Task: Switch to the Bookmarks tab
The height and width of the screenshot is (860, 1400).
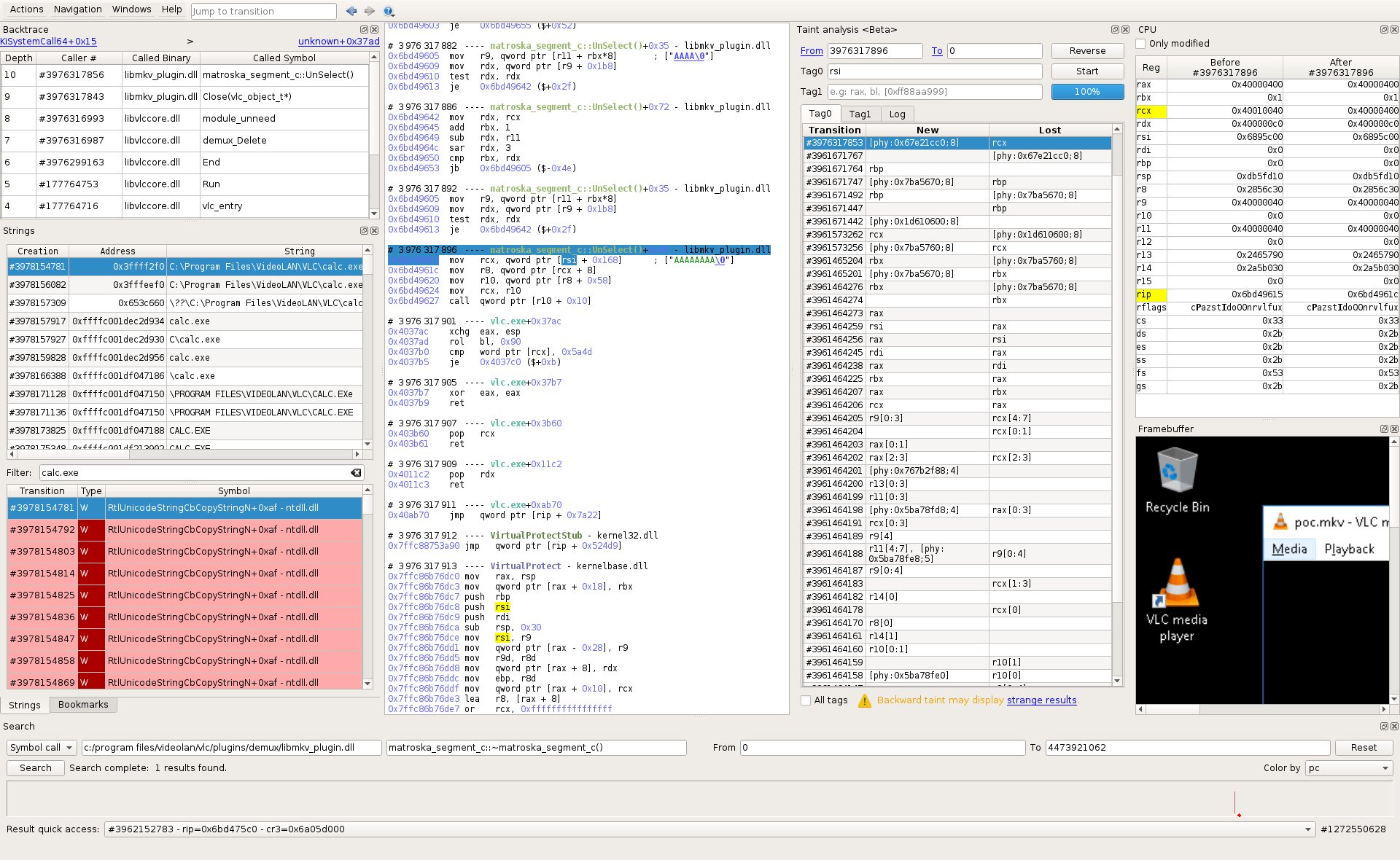Action: click(83, 705)
